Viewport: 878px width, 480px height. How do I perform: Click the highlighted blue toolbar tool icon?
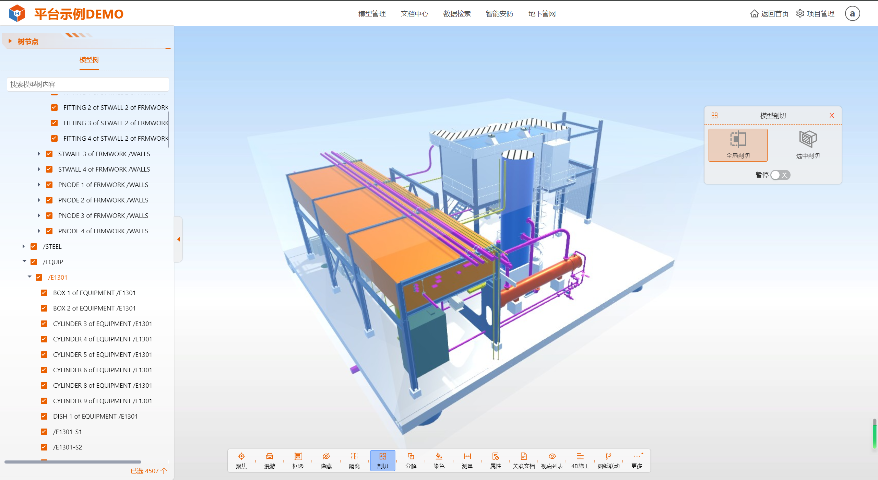[383, 459]
